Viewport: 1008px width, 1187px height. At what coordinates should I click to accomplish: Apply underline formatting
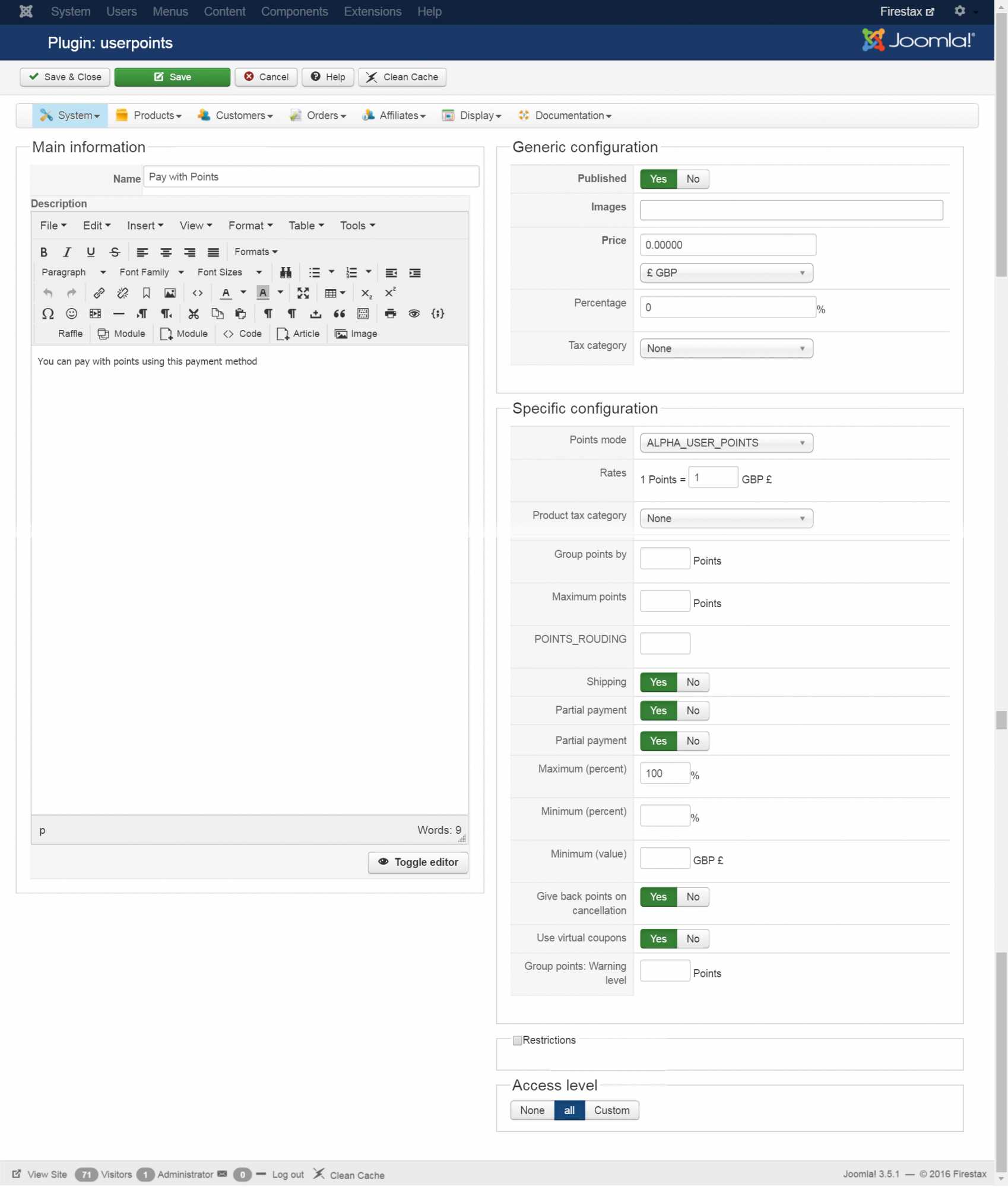click(x=91, y=252)
